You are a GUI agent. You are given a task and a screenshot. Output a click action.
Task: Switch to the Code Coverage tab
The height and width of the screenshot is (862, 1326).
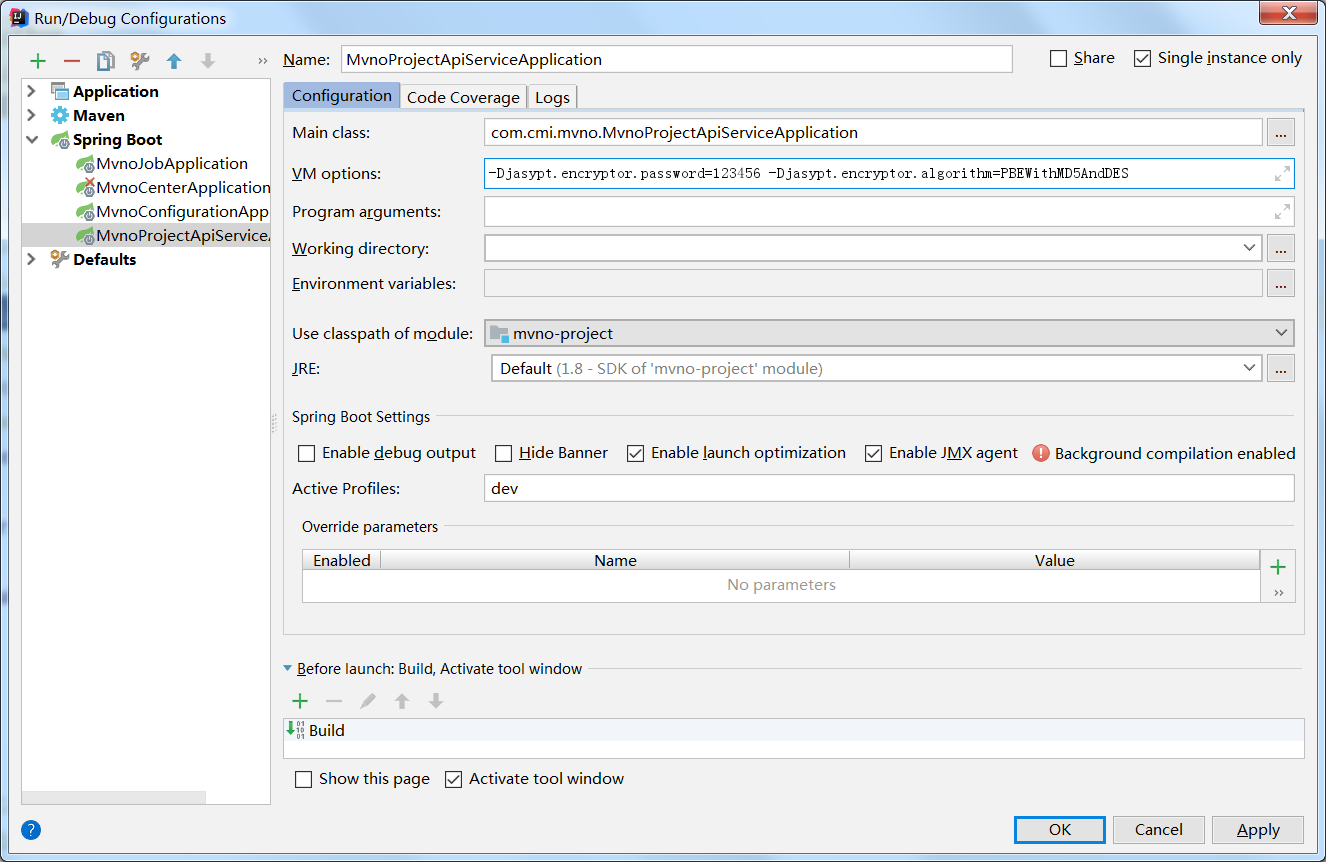pyautogui.click(x=463, y=97)
